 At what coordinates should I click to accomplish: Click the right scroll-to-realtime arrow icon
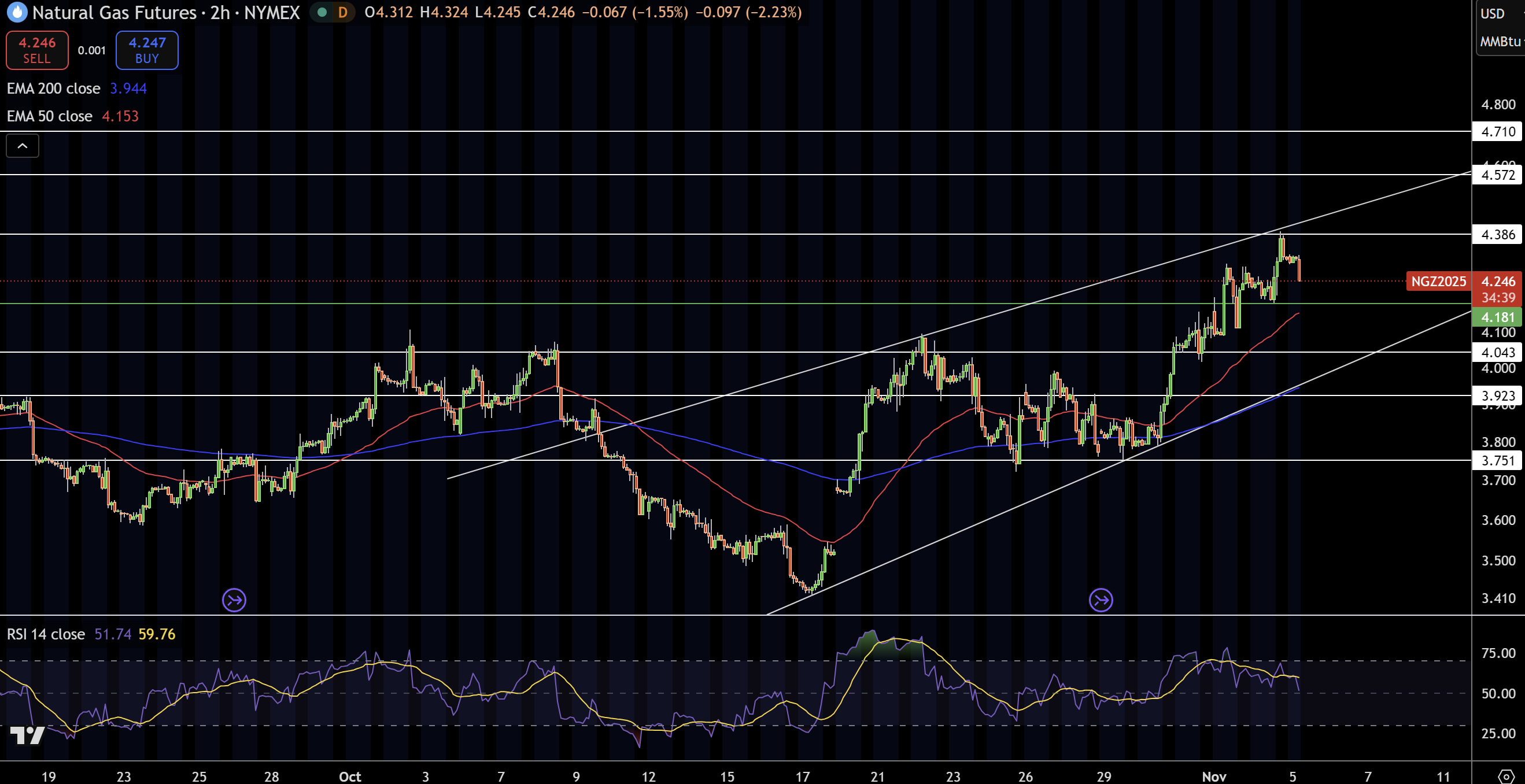click(1101, 600)
